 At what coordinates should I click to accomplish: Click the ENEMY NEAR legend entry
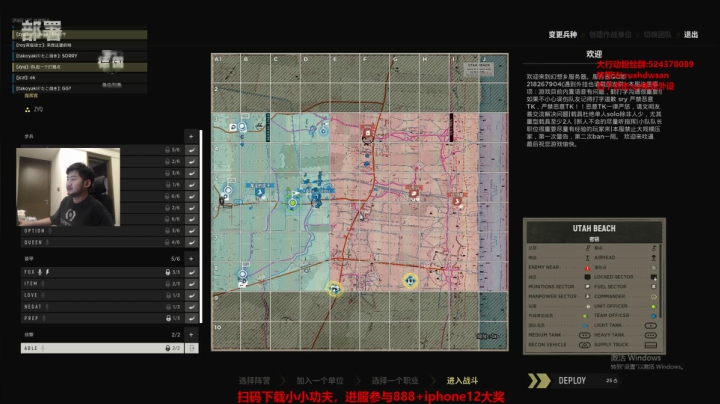click(558, 267)
